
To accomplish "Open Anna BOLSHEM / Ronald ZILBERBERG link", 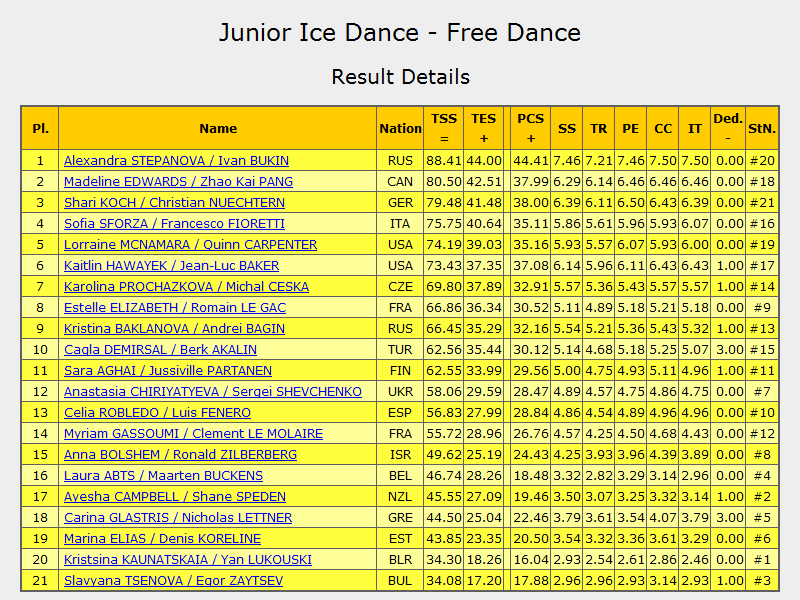I will click(x=180, y=455).
